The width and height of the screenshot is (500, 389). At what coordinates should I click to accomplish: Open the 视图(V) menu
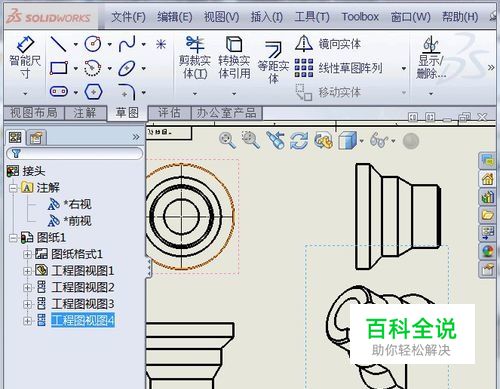(x=222, y=17)
